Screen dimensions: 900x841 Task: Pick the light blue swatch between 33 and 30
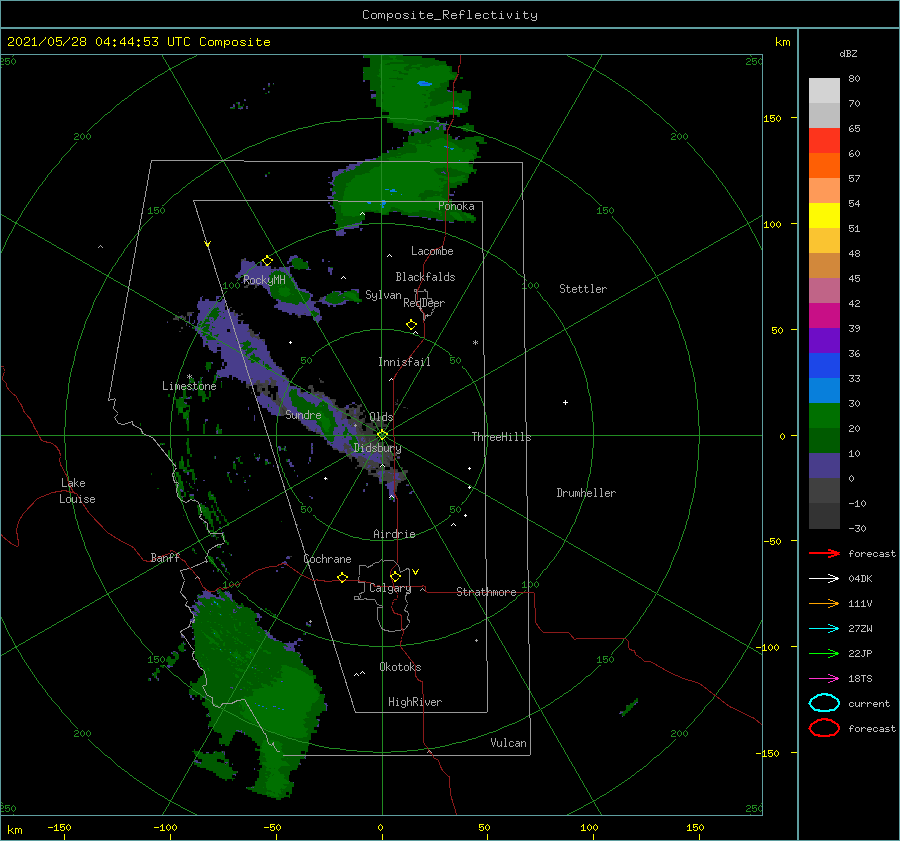(824, 390)
